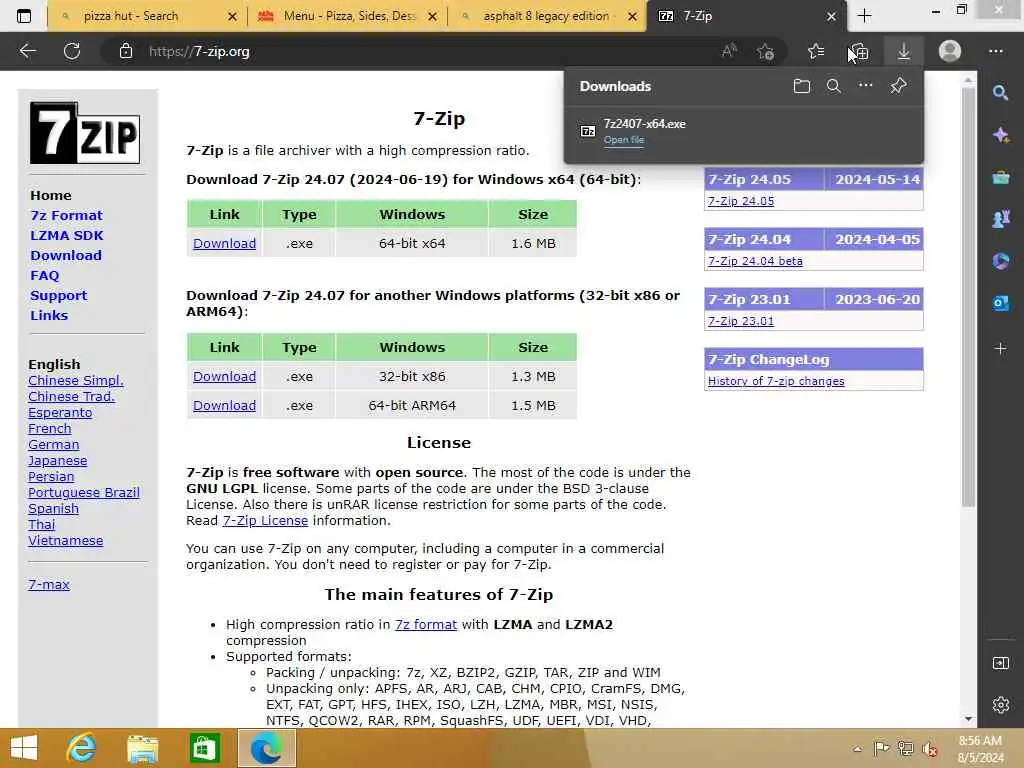Toggle the Downloads toolbar button
The image size is (1024, 768).
904,51
